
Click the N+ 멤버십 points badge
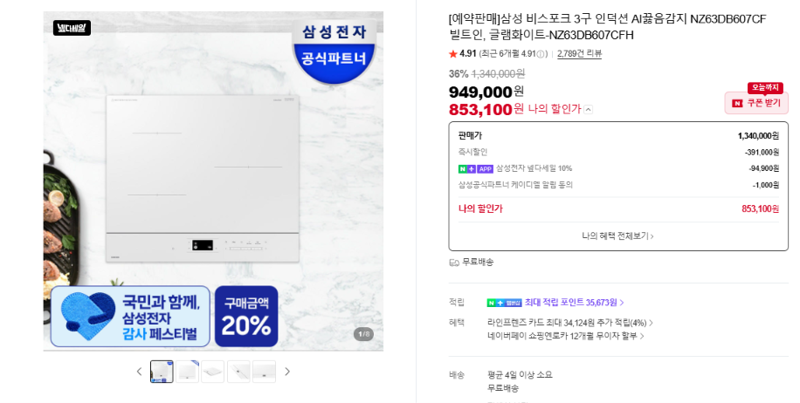click(x=504, y=303)
